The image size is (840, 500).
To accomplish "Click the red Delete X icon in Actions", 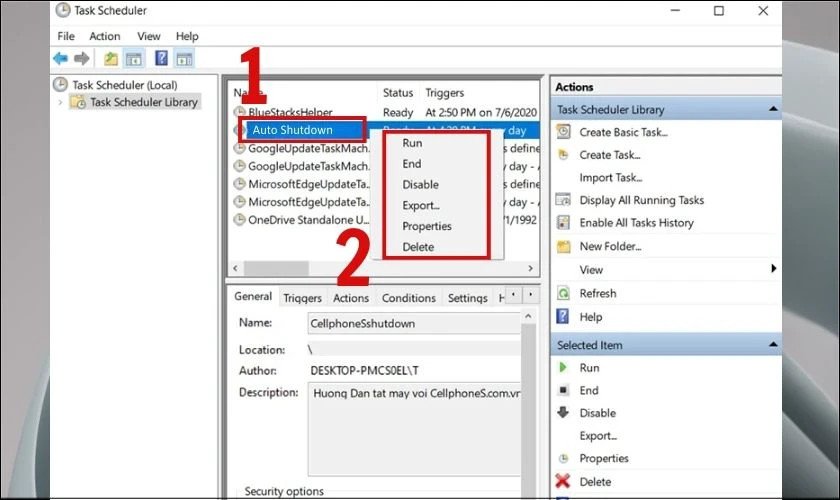I will click(564, 481).
